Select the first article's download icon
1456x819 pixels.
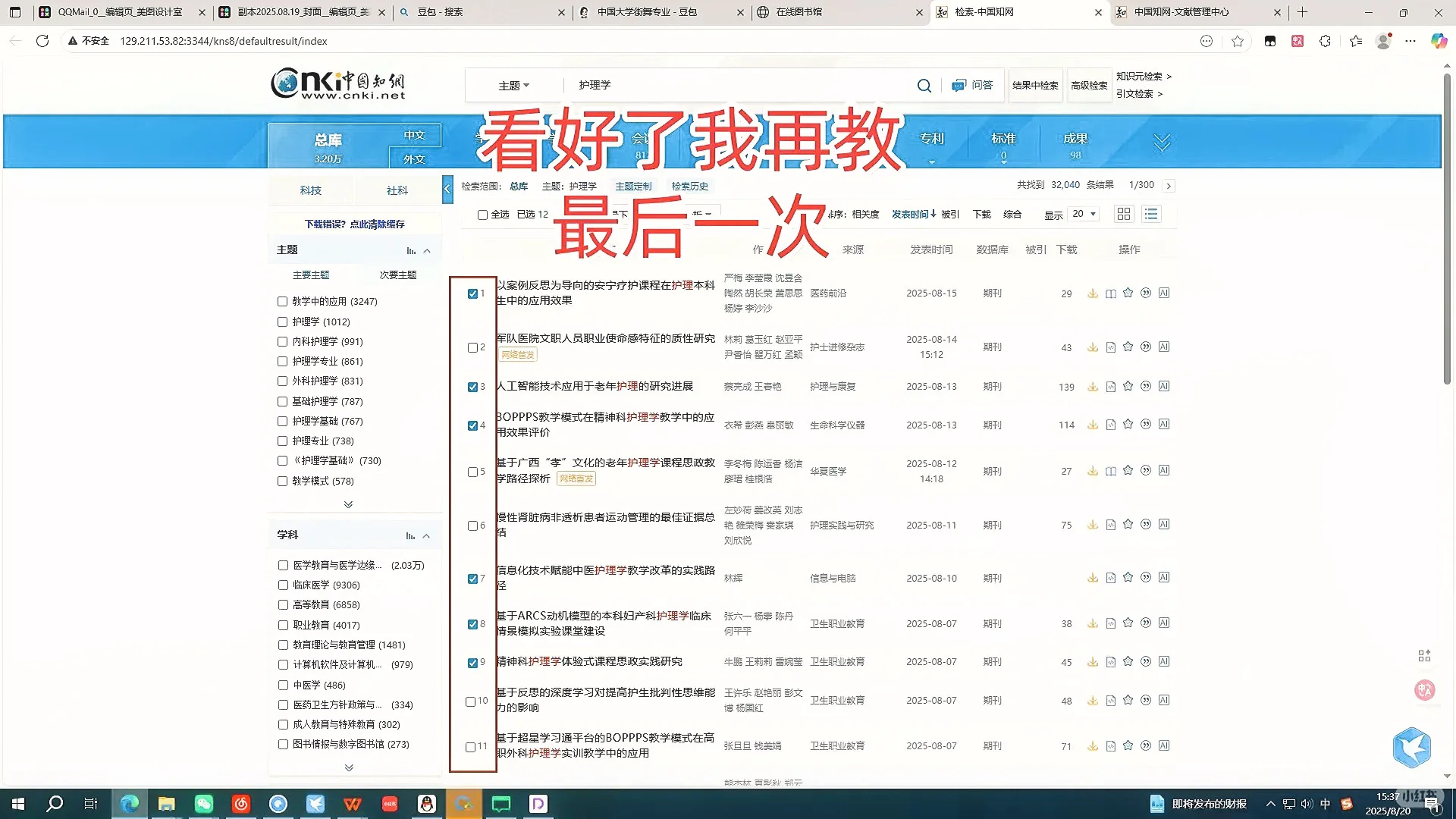coord(1093,293)
